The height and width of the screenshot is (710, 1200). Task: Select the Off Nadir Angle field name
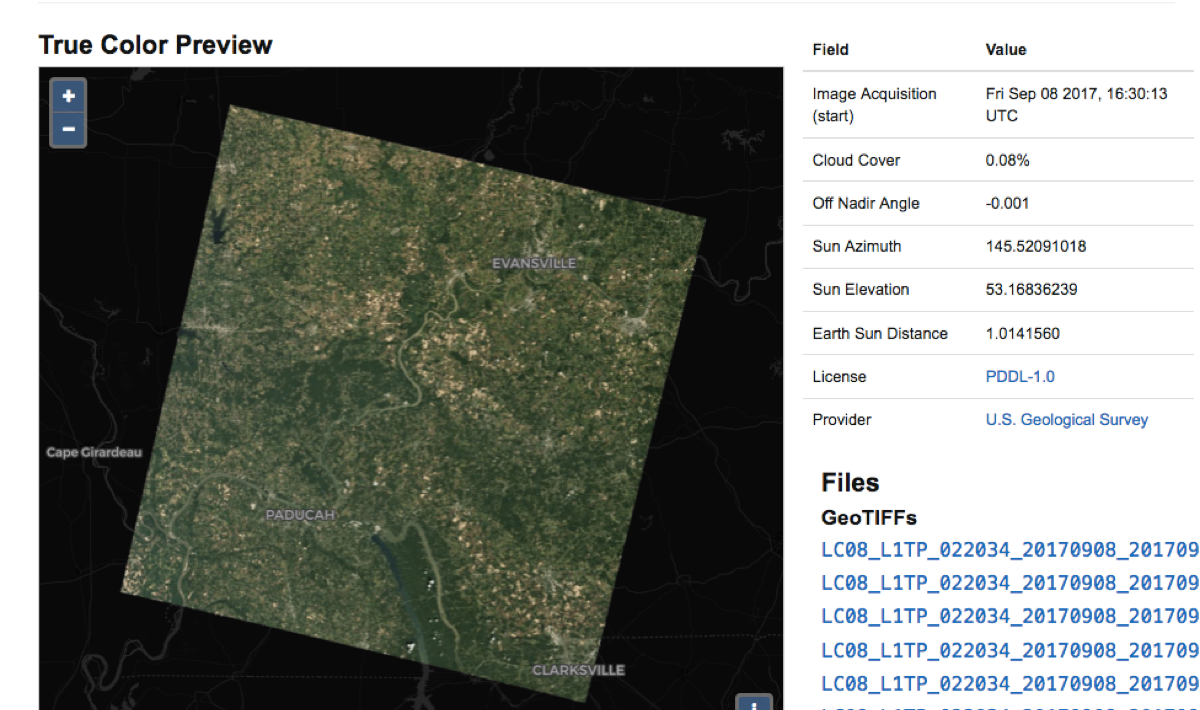[866, 204]
